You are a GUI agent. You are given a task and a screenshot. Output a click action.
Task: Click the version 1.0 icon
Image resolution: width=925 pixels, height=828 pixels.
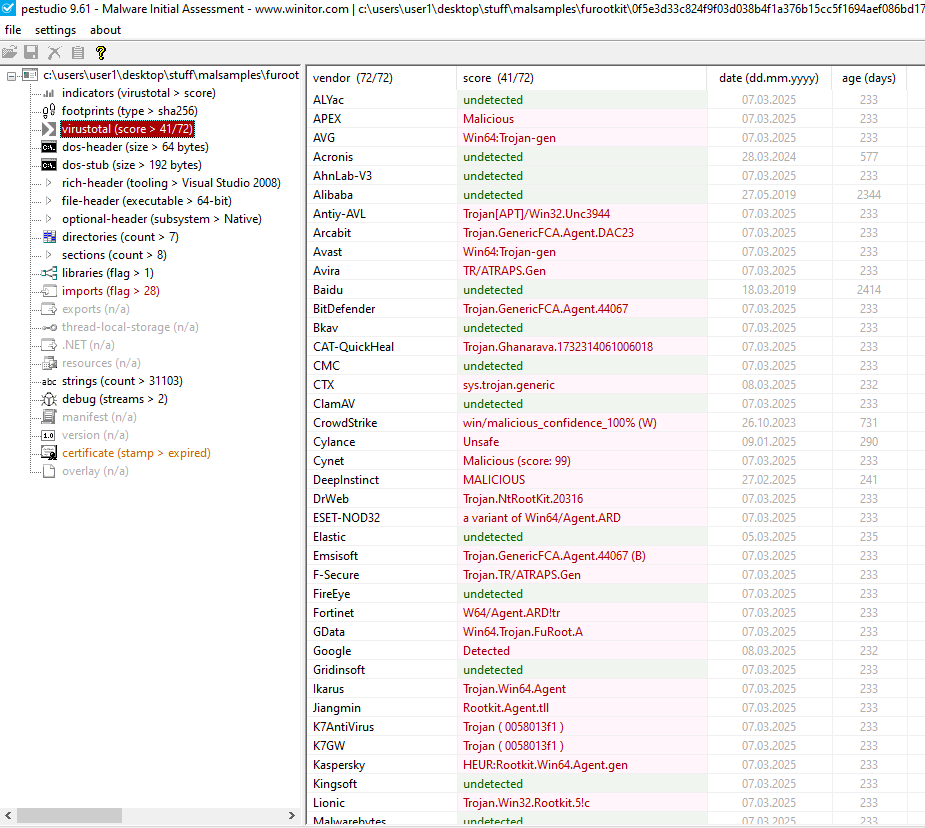pyautogui.click(x=48, y=435)
